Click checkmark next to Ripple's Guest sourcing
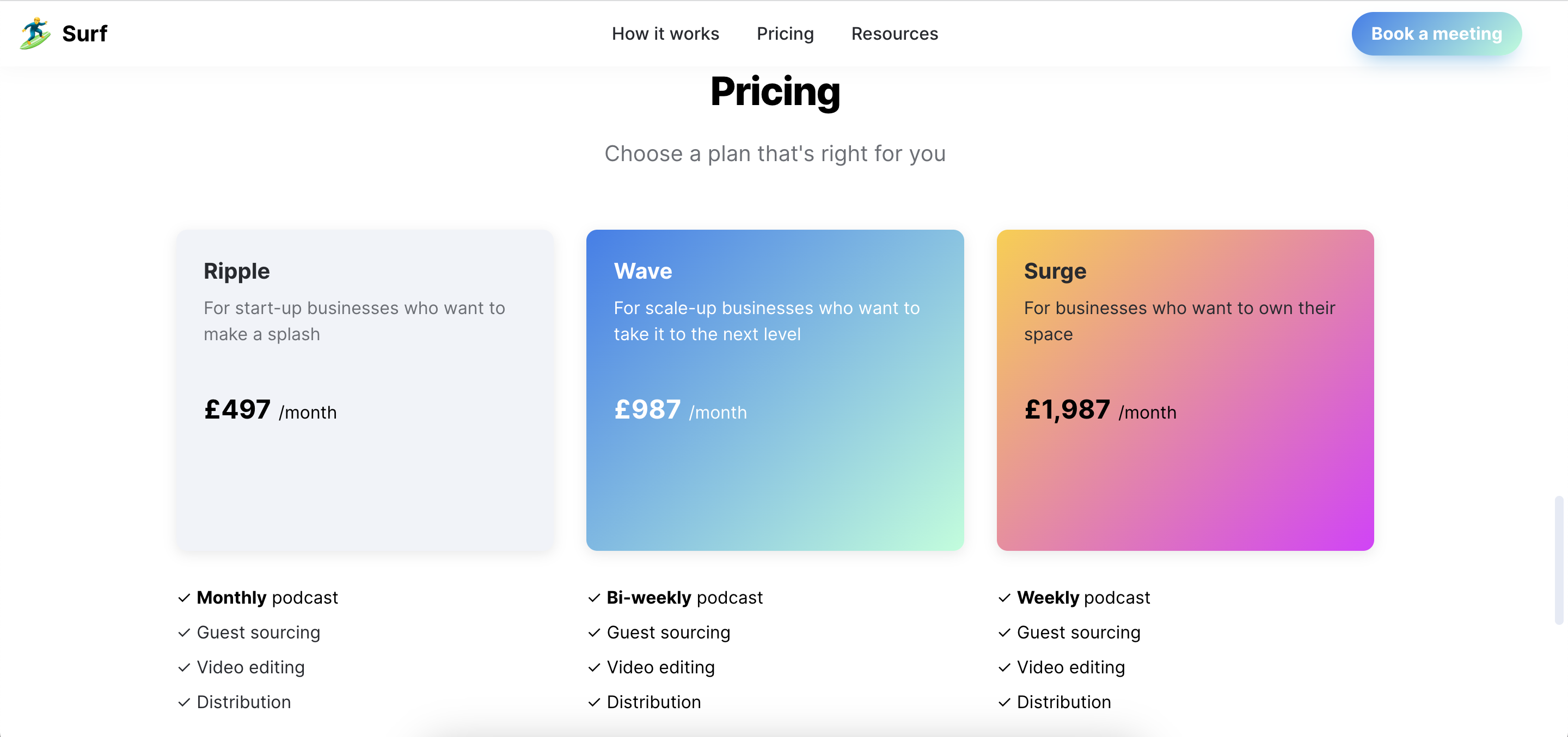Image resolution: width=1568 pixels, height=737 pixels. pos(184,633)
